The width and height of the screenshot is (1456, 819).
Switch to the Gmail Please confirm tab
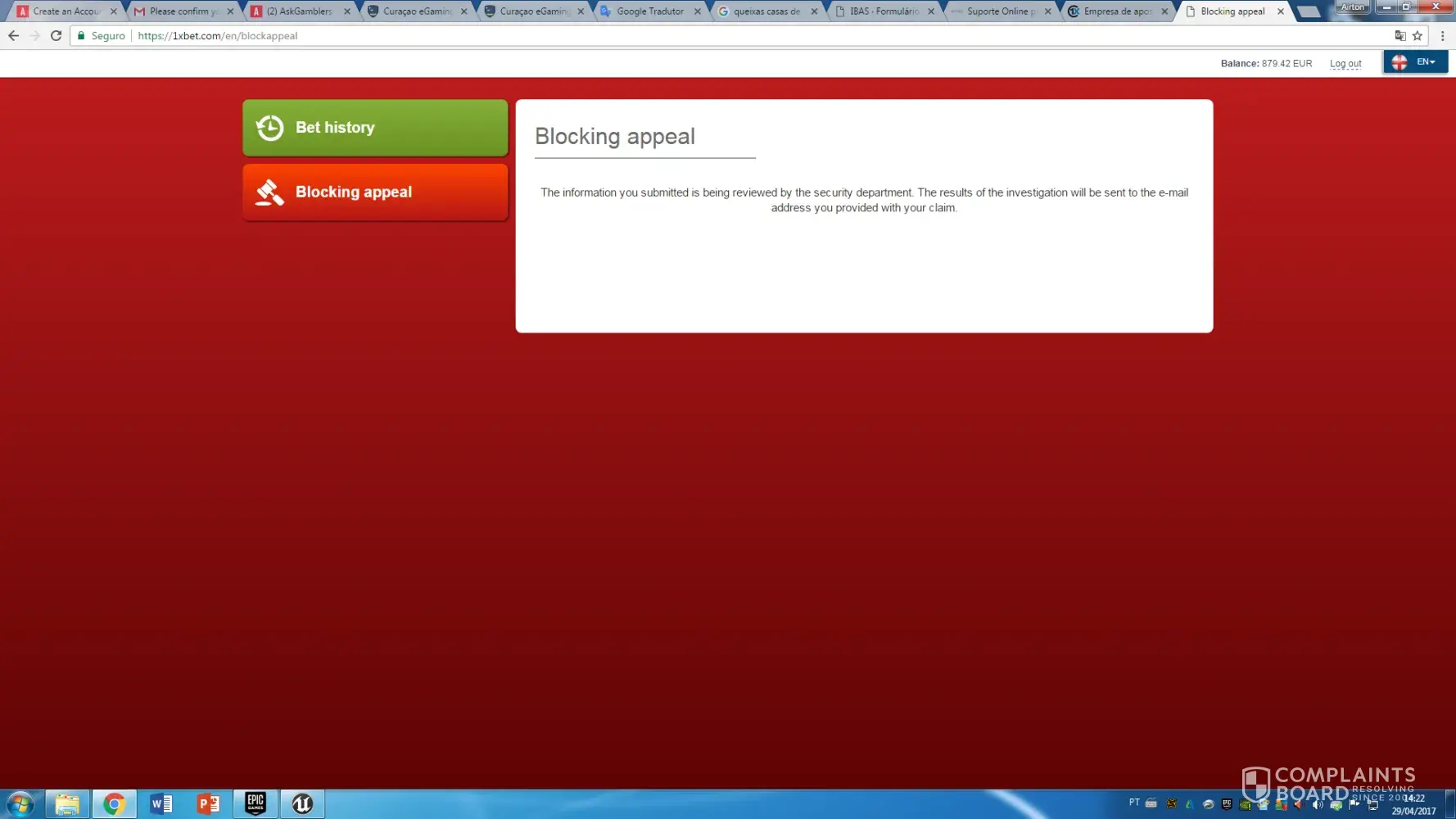click(x=183, y=11)
